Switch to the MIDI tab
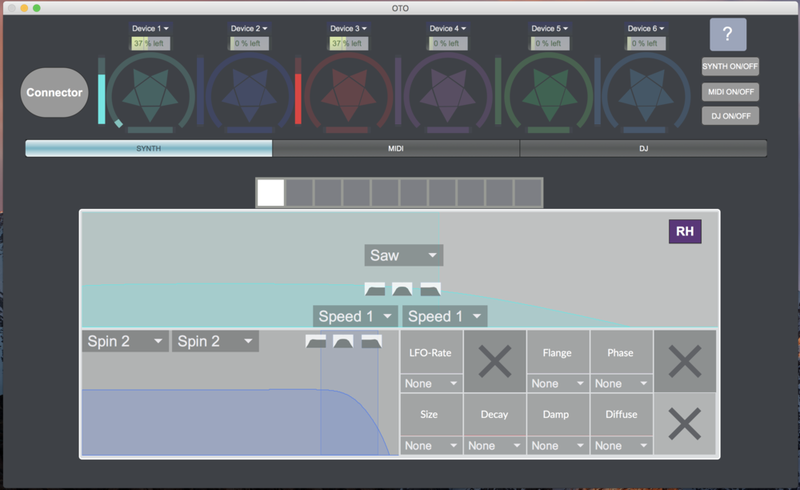The image size is (800, 490). click(x=395, y=149)
